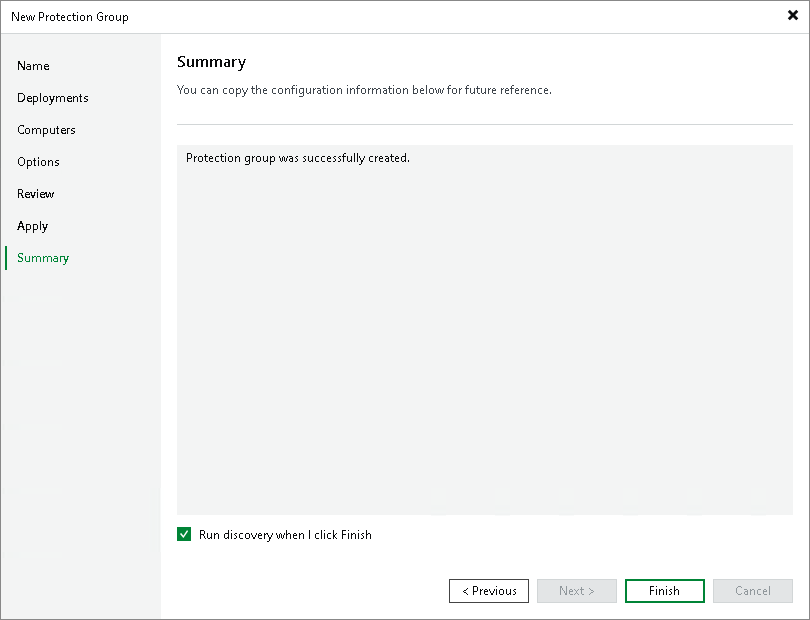Open the Apply wizard step
The width and height of the screenshot is (810, 620).
point(33,226)
